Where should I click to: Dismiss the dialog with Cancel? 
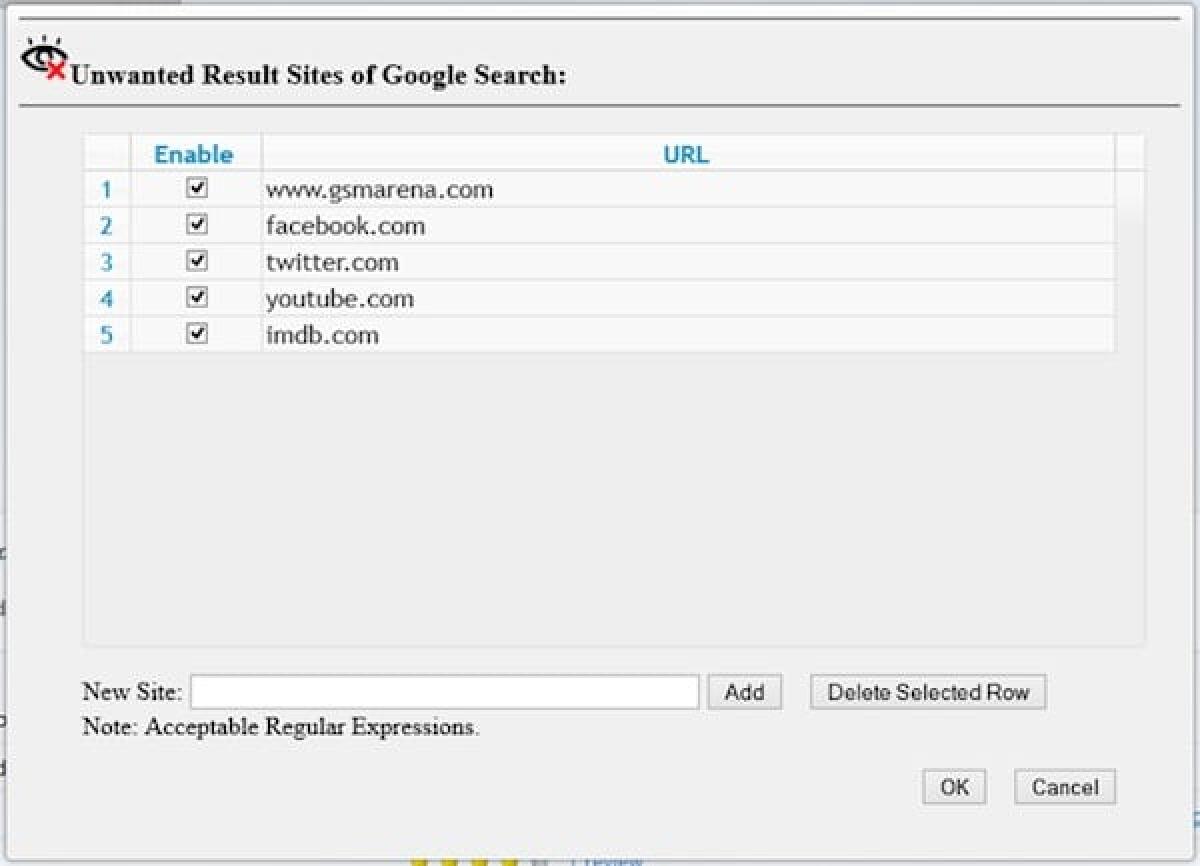point(1064,787)
